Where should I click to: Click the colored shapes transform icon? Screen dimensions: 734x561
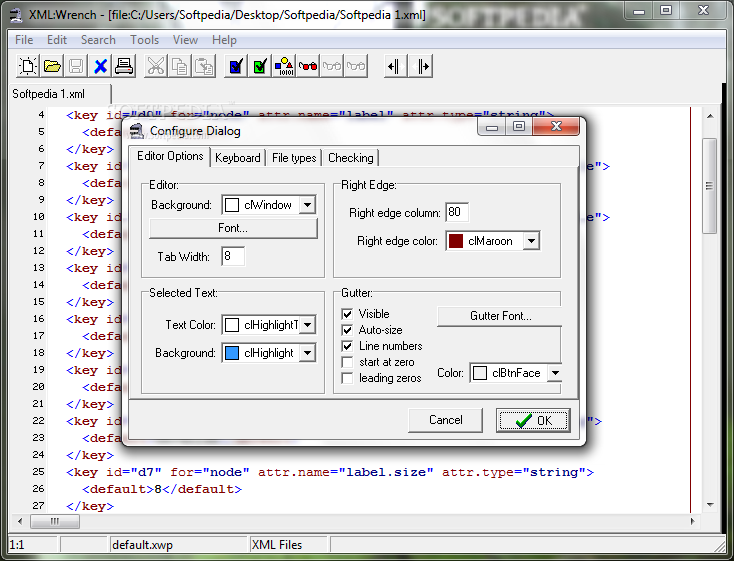284,66
